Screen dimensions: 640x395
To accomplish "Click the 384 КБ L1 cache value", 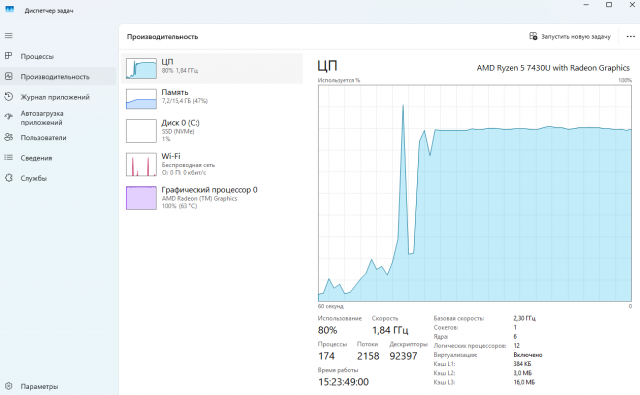I will click(522, 364).
